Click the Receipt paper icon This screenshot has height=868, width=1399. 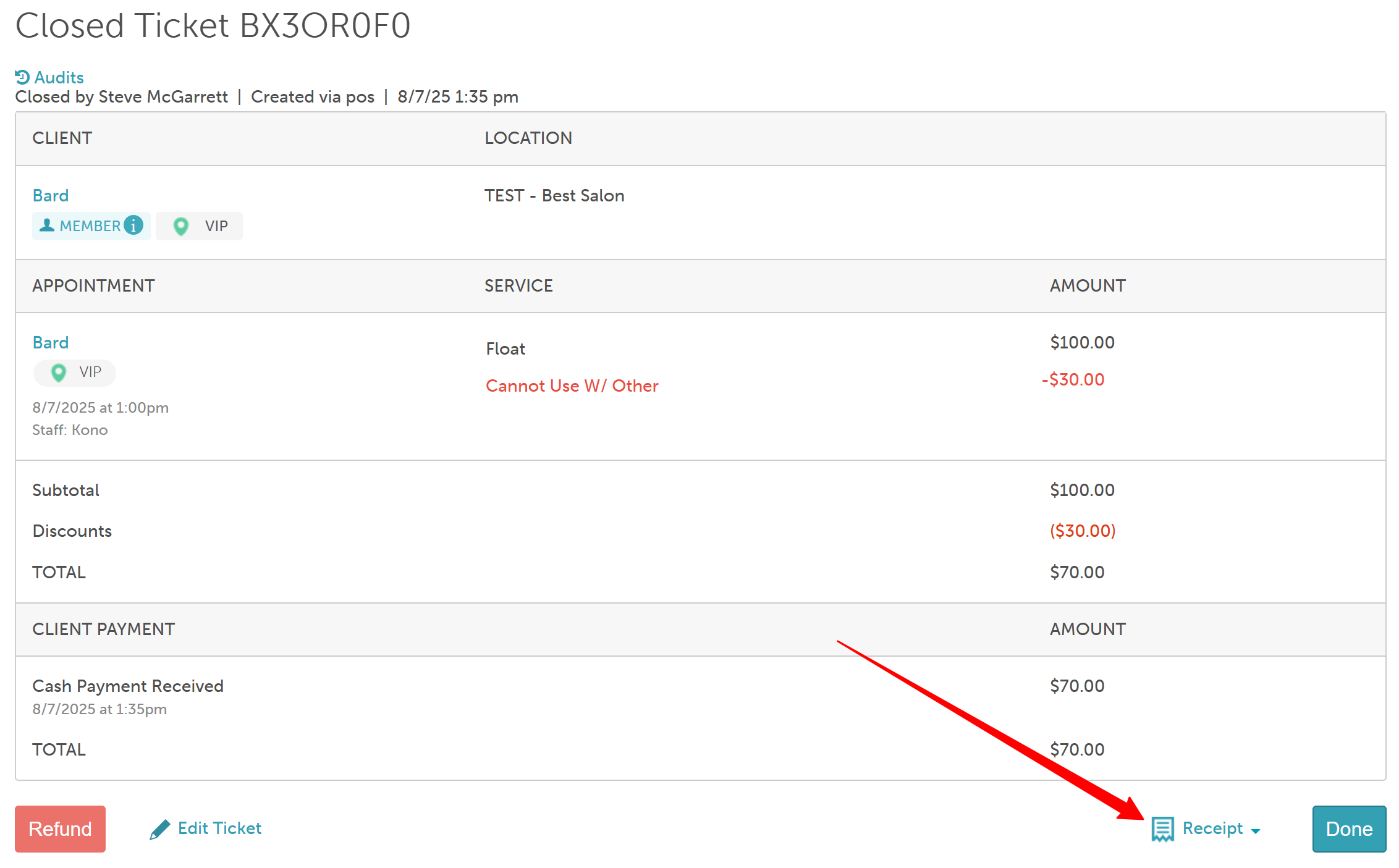pos(1162,829)
